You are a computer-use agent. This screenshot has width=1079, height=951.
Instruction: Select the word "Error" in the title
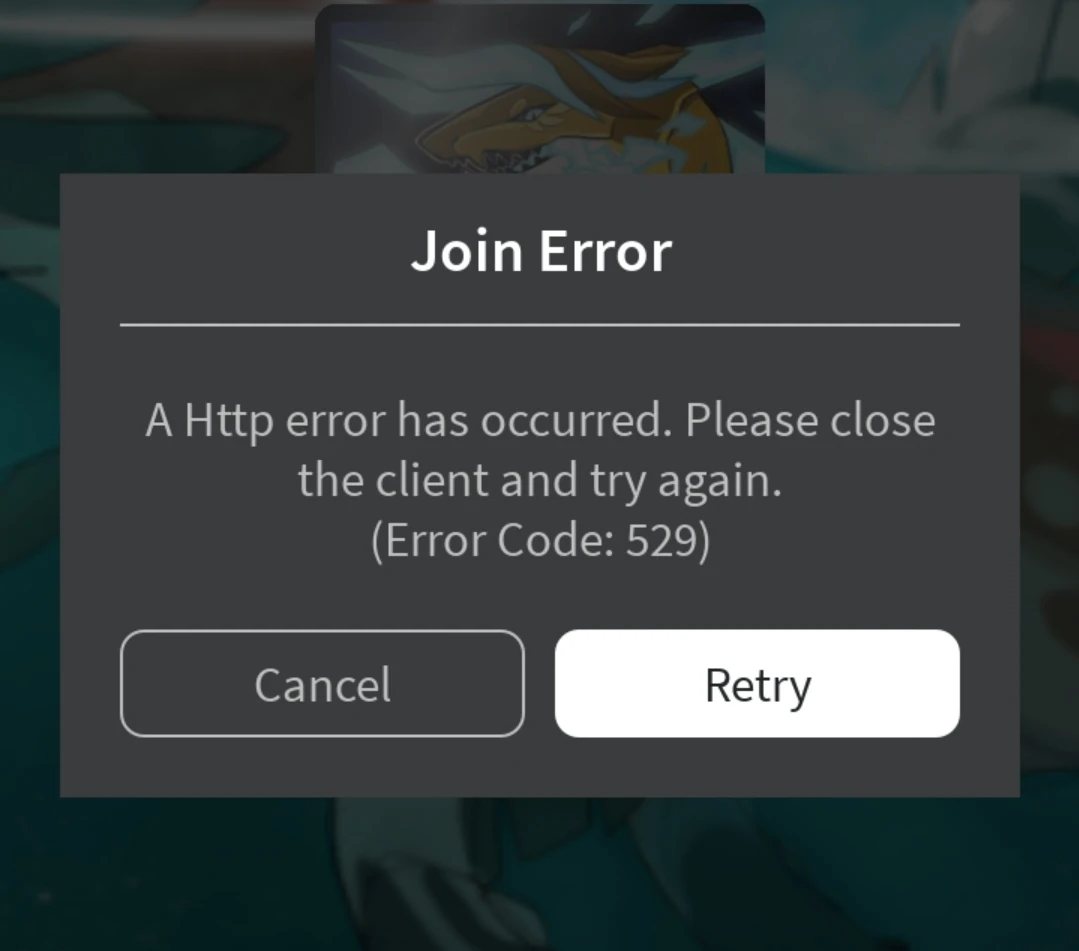point(606,251)
